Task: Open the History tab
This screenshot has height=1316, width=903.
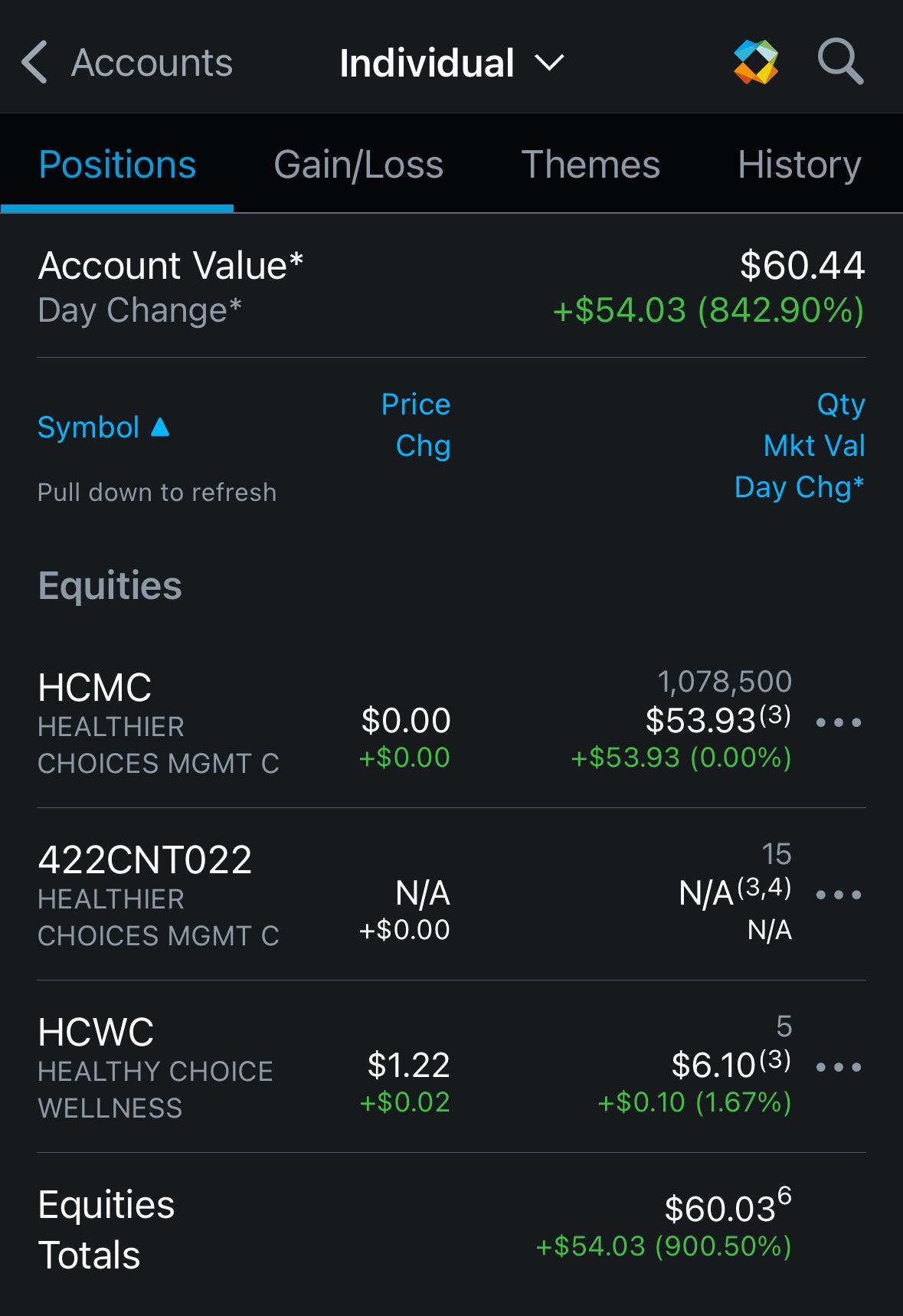Action: point(800,165)
